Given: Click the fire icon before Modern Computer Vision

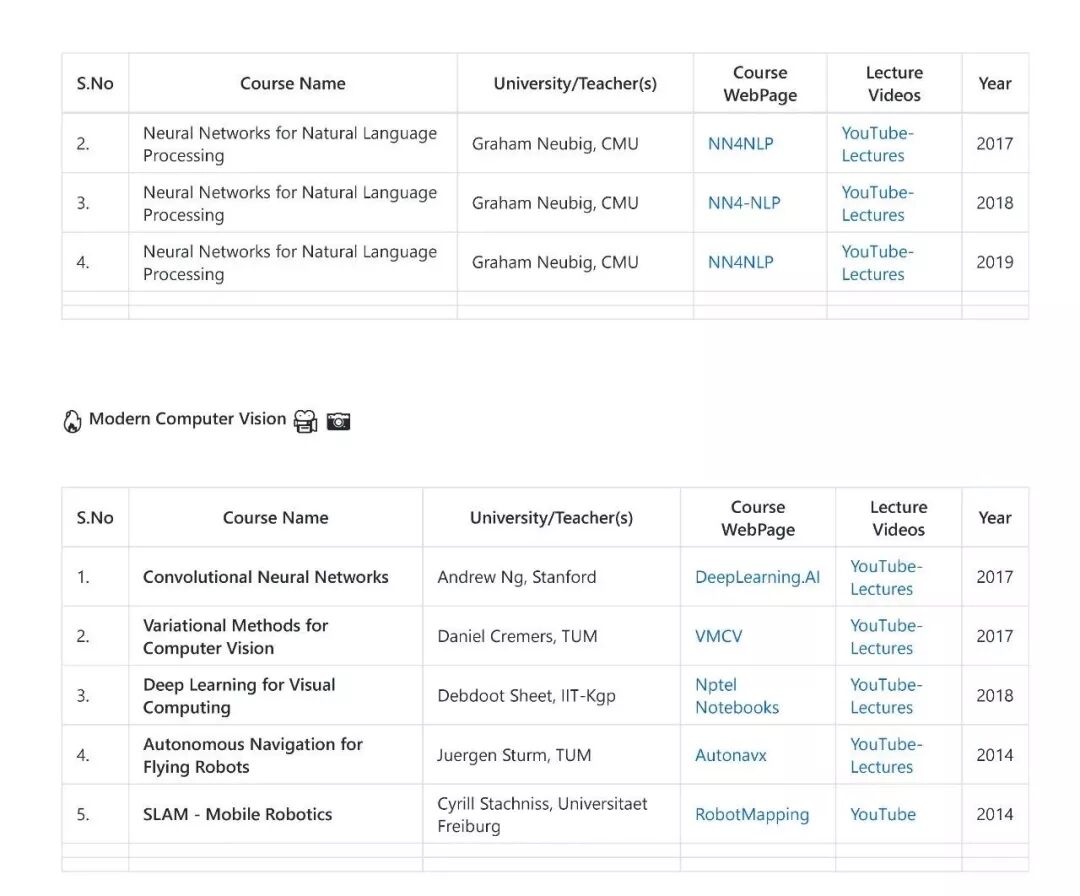Looking at the screenshot, I should 72,421.
